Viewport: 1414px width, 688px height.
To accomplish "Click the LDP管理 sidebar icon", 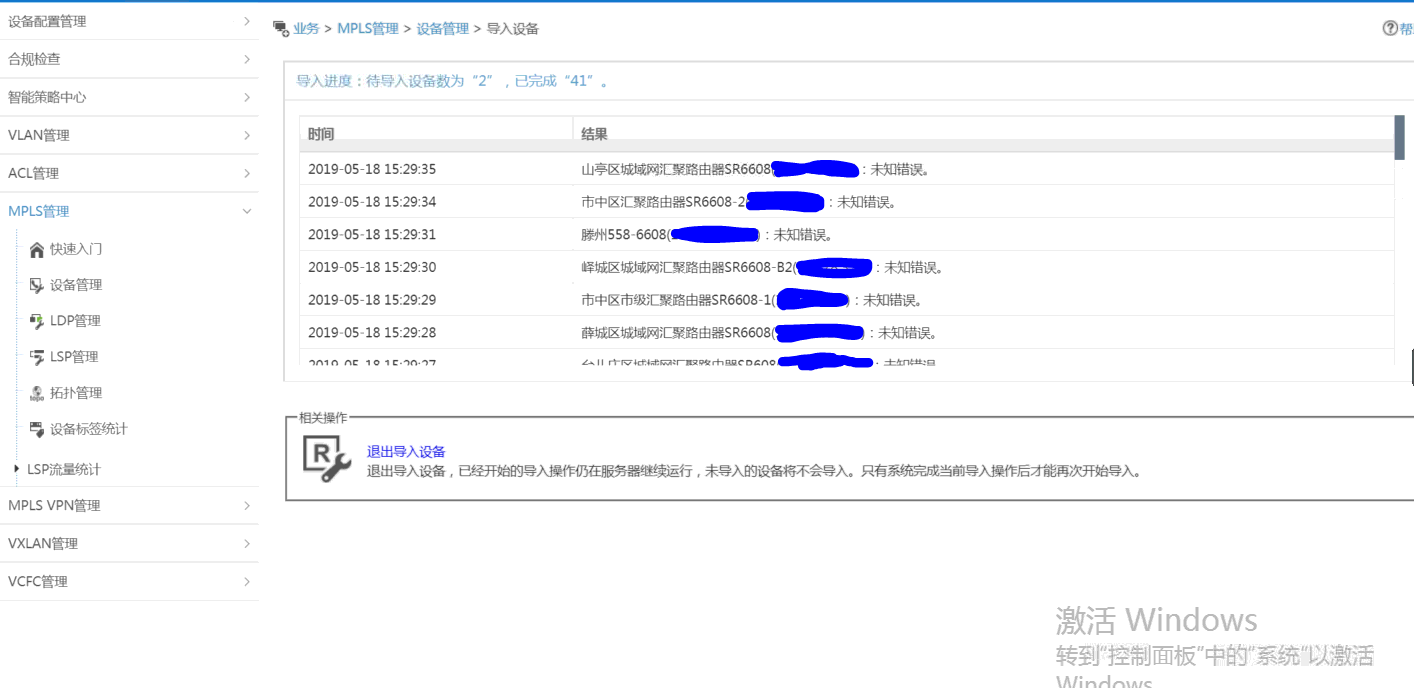I will (37, 322).
